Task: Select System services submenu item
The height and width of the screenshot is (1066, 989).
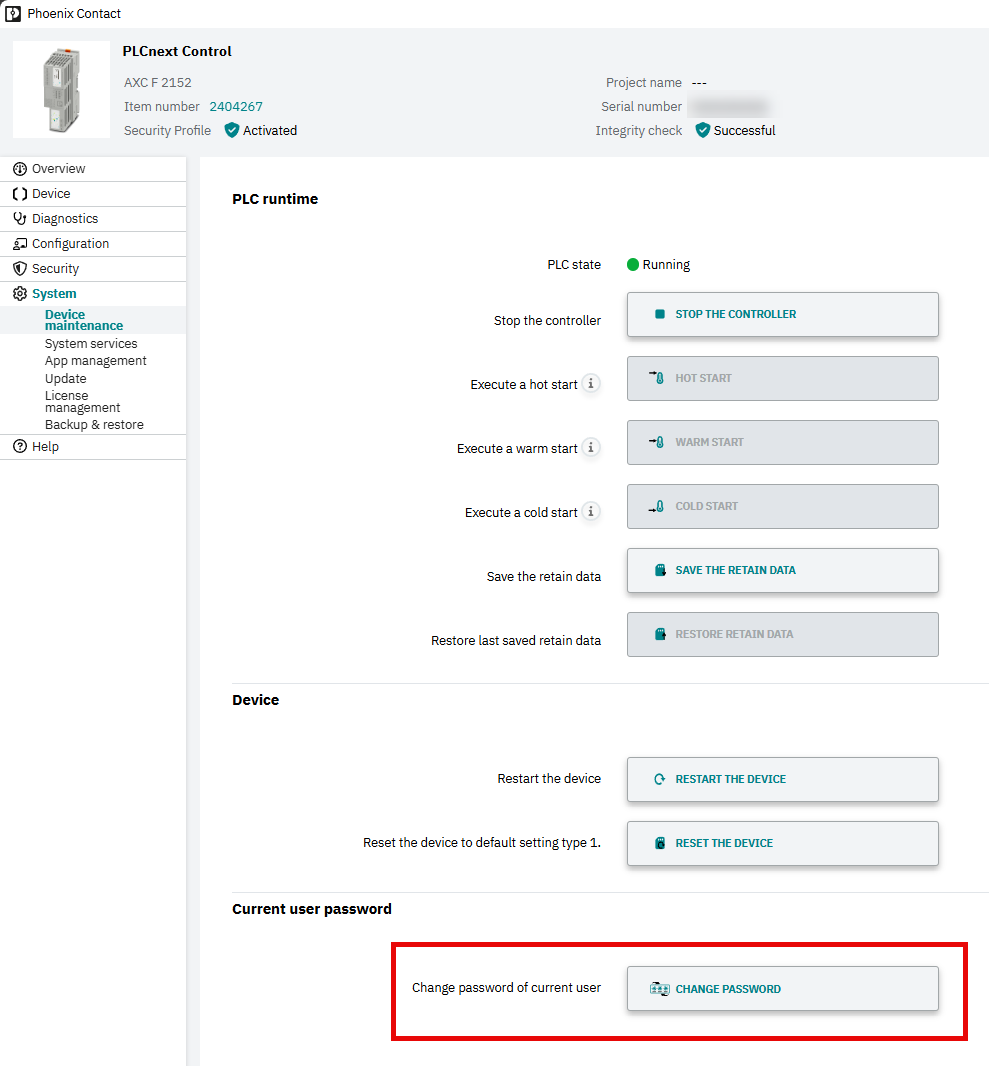Action: [91, 344]
